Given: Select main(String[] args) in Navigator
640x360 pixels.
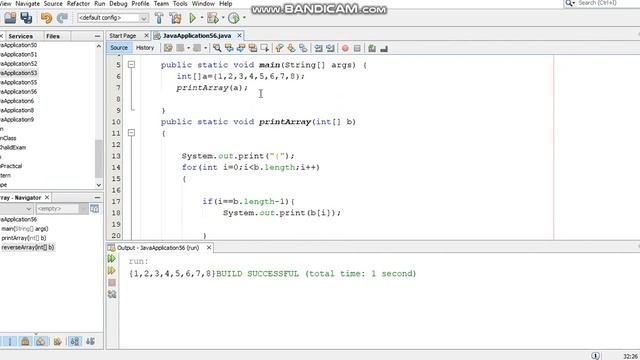Looking at the screenshot, I should (25, 229).
